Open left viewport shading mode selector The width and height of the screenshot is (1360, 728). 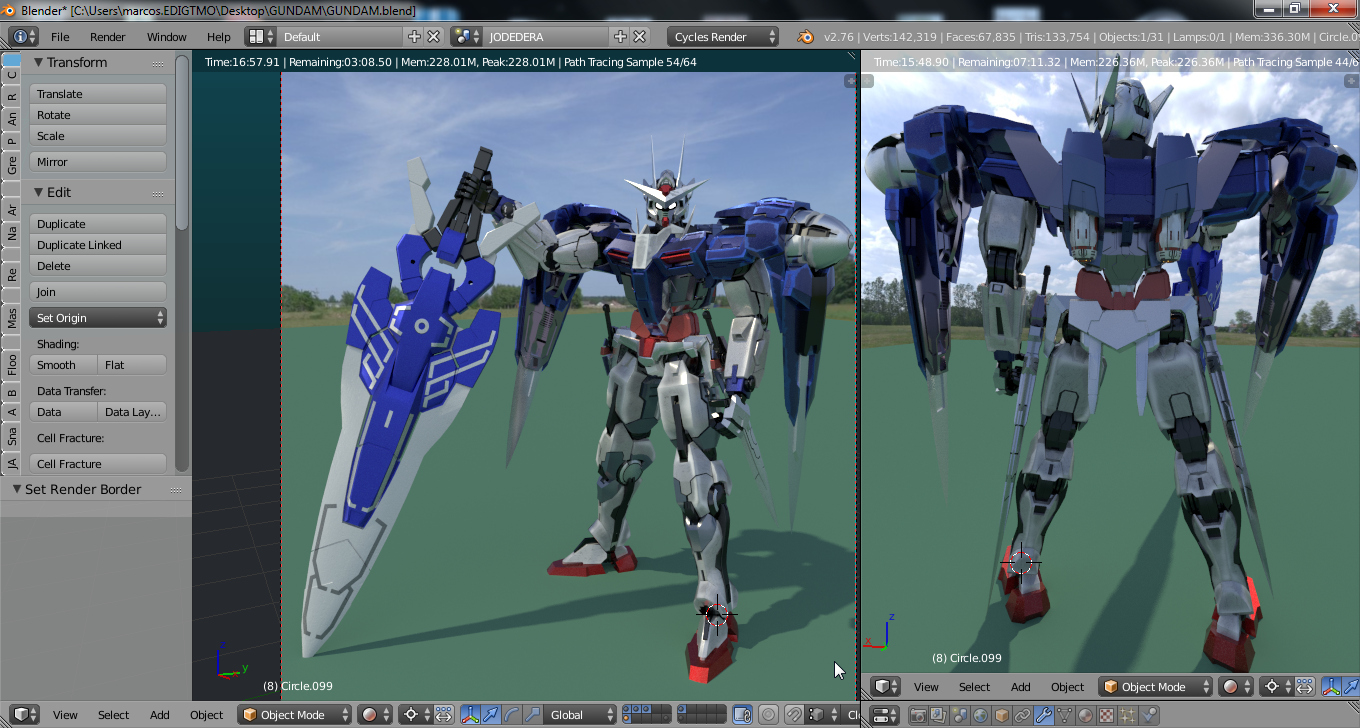pyautogui.click(x=375, y=715)
